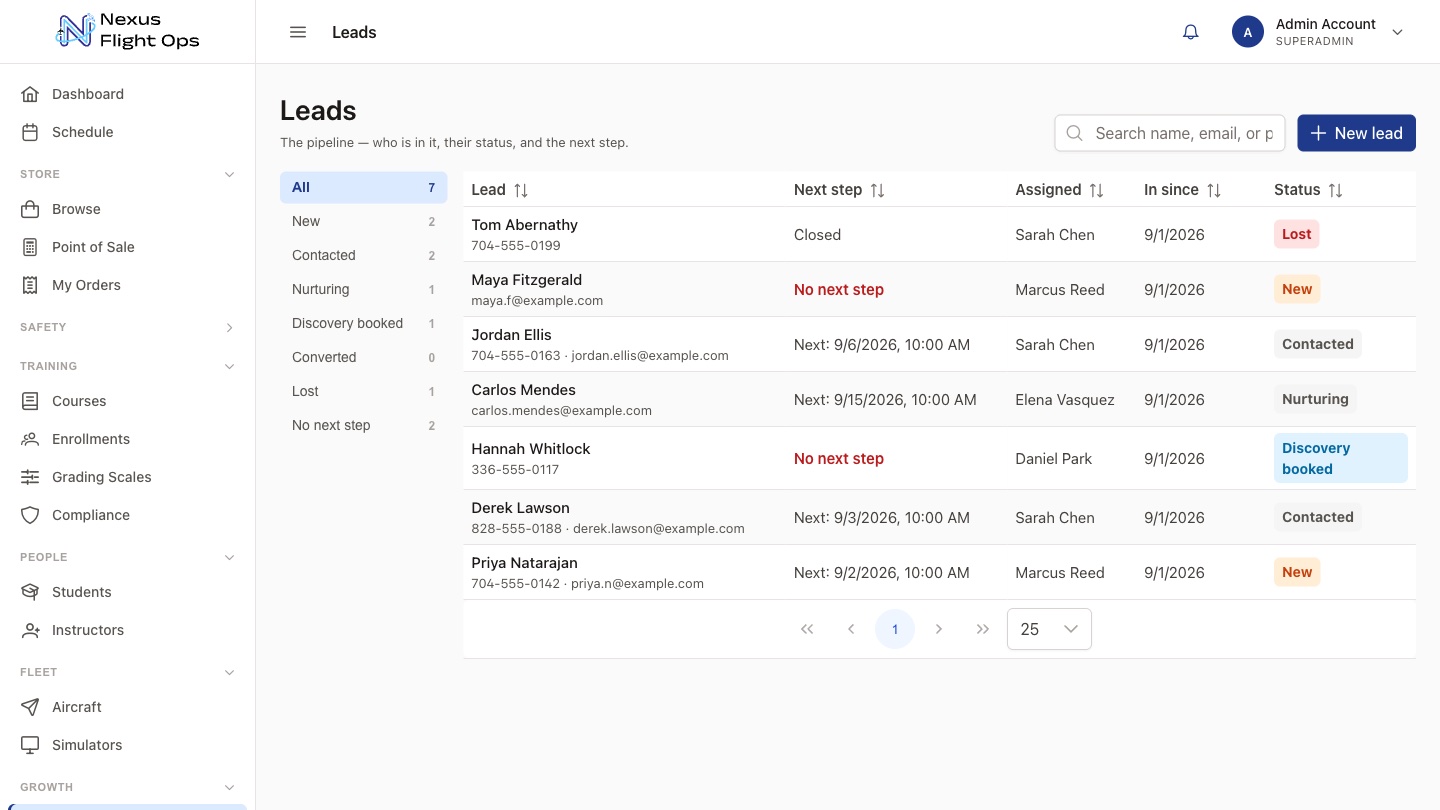Open the Compliance shield icon

(x=30, y=515)
